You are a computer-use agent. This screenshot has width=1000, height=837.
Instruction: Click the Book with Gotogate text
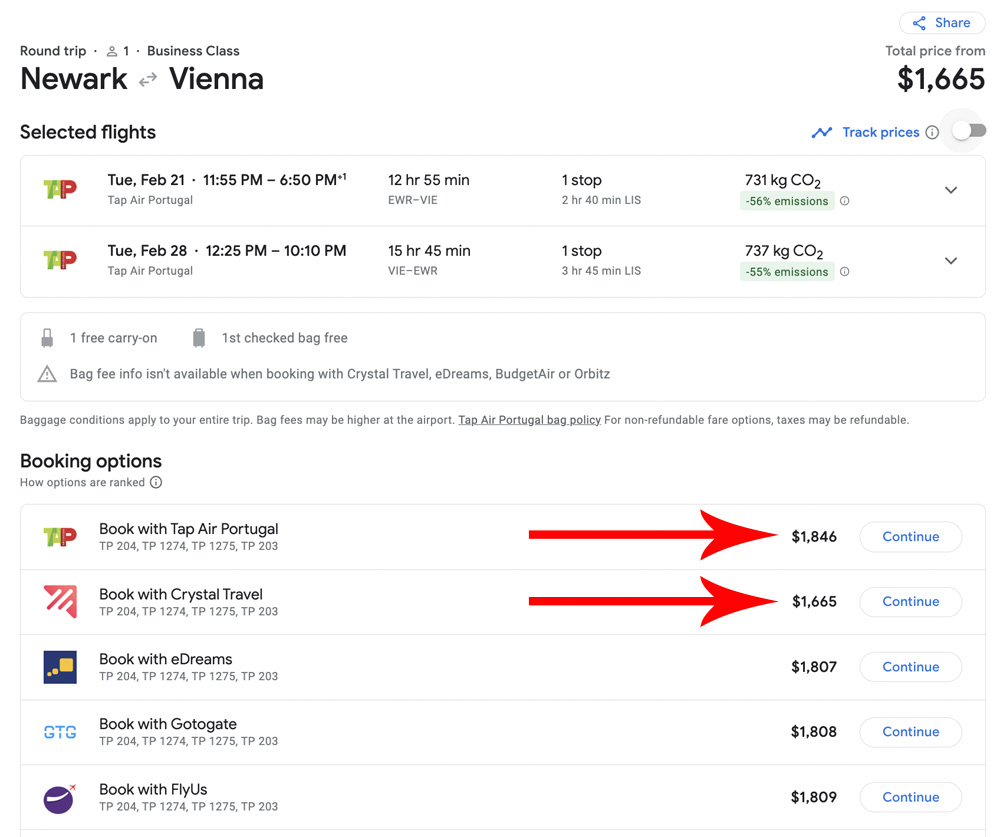click(x=168, y=724)
